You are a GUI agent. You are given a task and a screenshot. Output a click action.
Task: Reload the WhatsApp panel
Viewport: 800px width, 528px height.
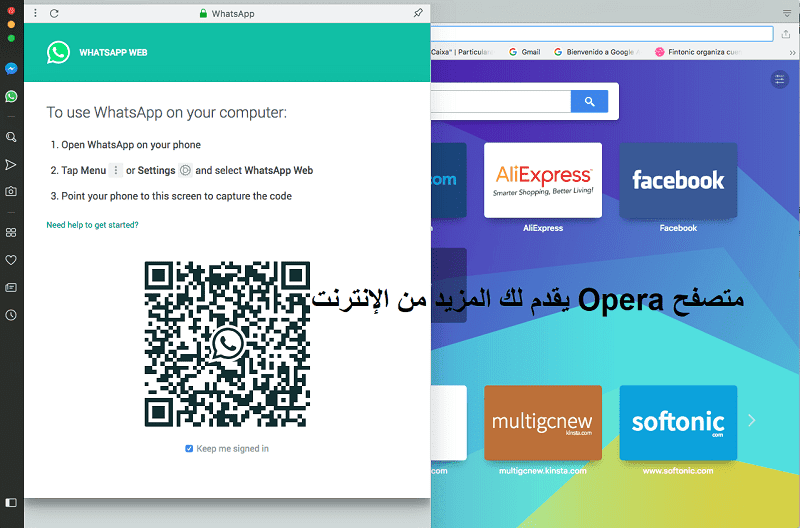pos(54,13)
